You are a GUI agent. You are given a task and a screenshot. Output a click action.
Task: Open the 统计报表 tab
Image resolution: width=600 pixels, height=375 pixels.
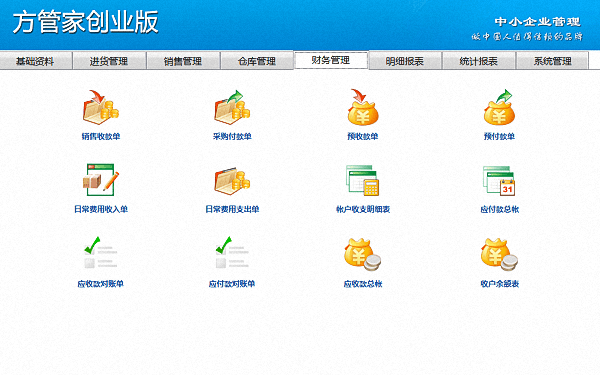479,61
